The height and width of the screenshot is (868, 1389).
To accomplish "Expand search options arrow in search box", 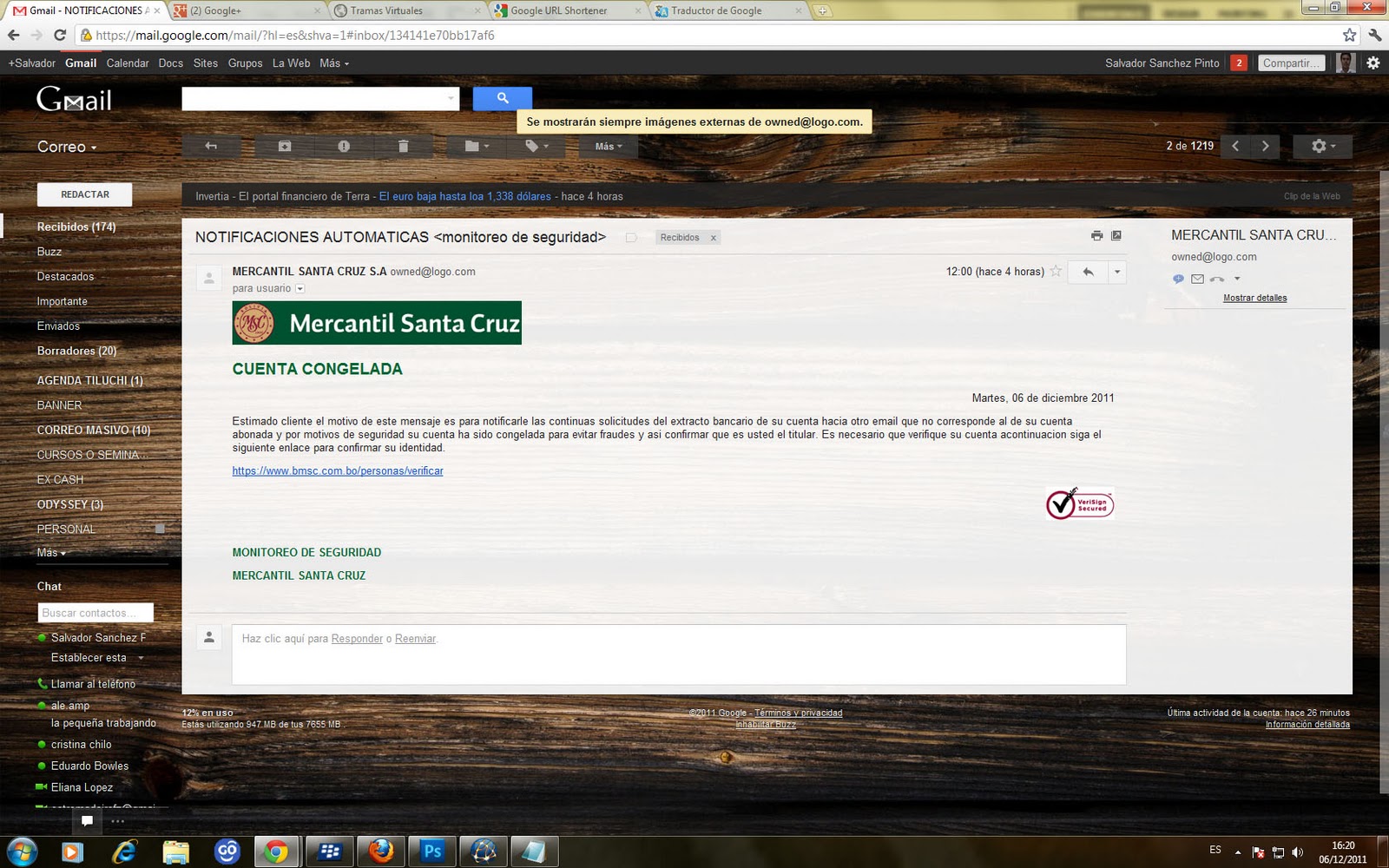I will pos(451,99).
